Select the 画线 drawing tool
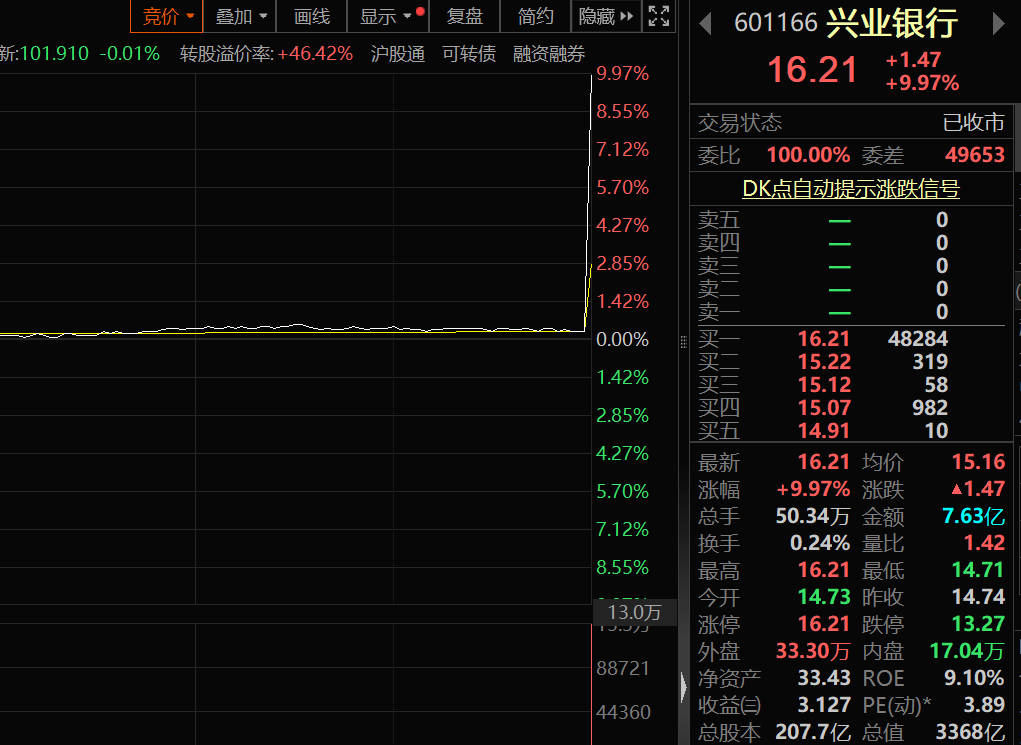 pyautogui.click(x=312, y=16)
